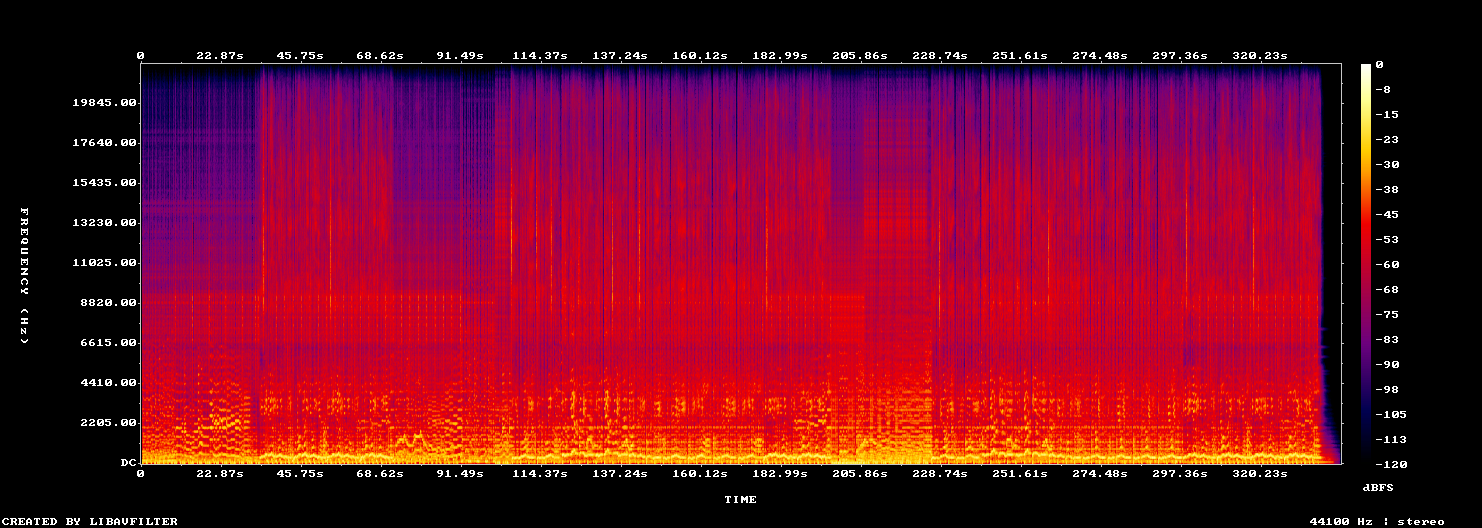Click the 0 value atop dBFS legend
Image resolution: width=1482 pixels, height=528 pixels.
point(1380,65)
